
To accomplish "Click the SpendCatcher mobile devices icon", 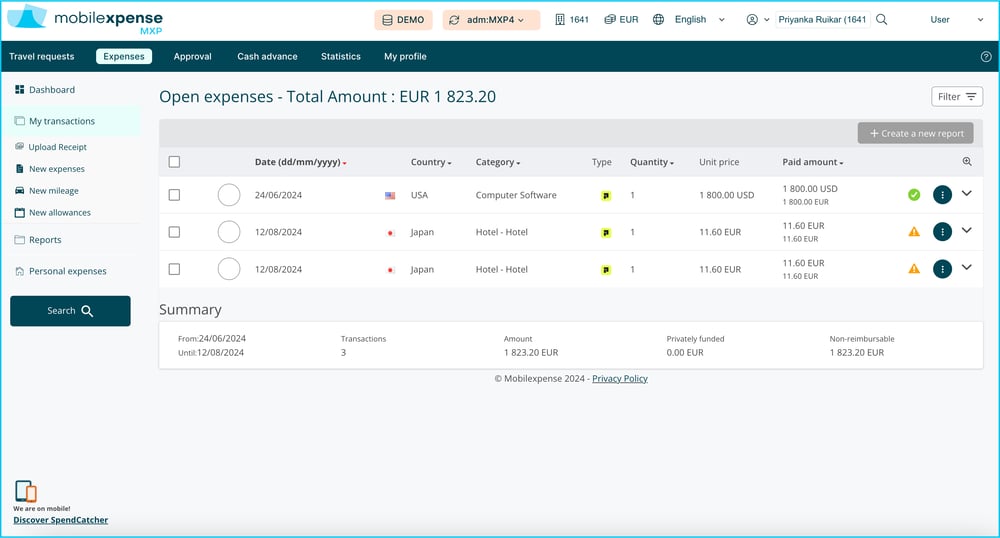I will tap(26, 491).
